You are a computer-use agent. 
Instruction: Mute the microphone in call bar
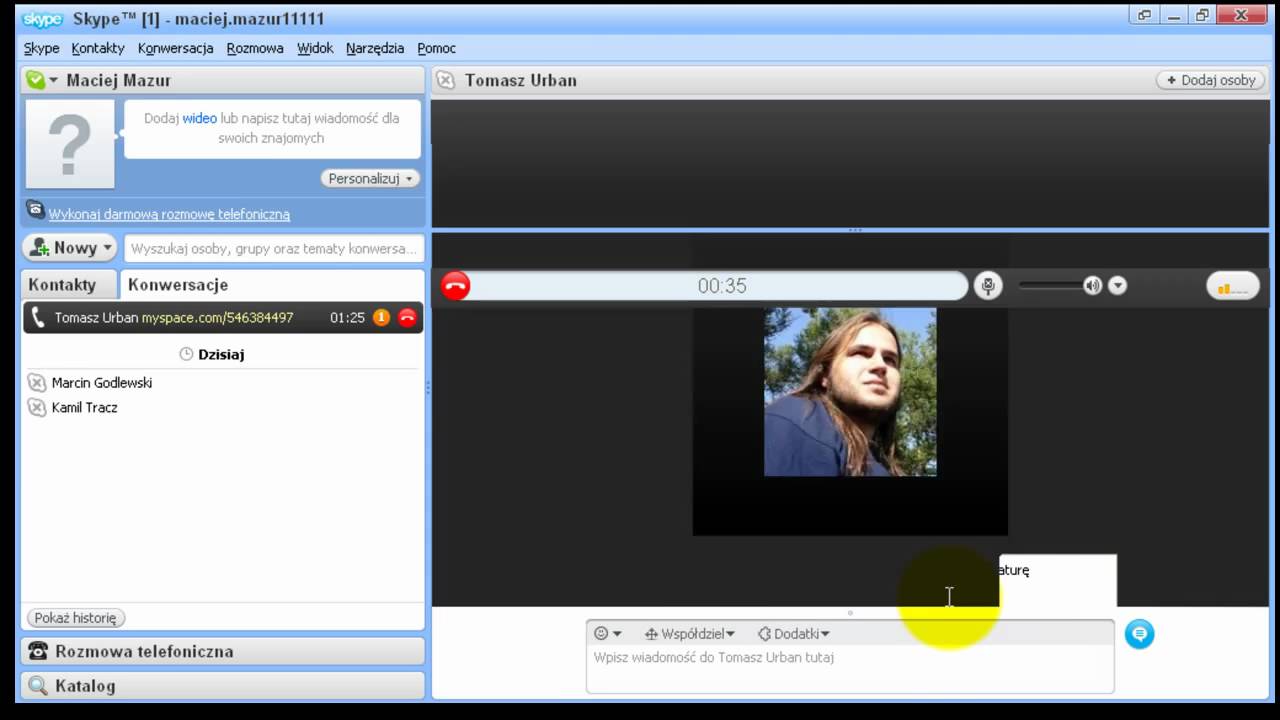coord(988,286)
